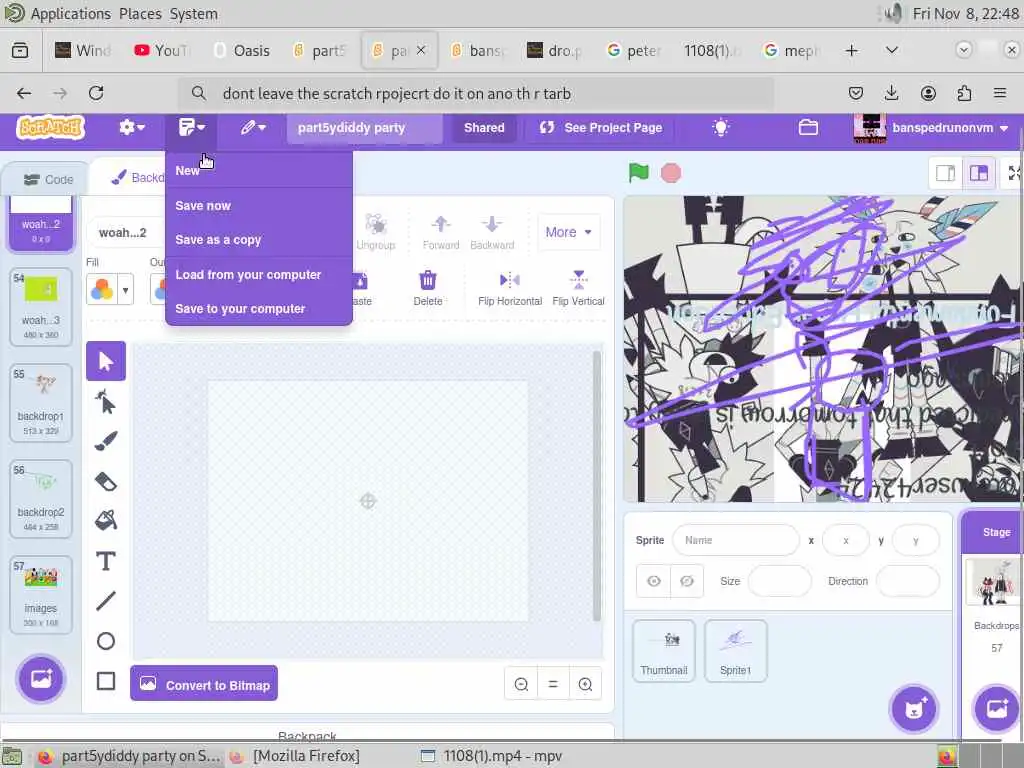Zoom in on the paint canvas
Image resolution: width=1024 pixels, height=768 pixels.
pos(585,684)
